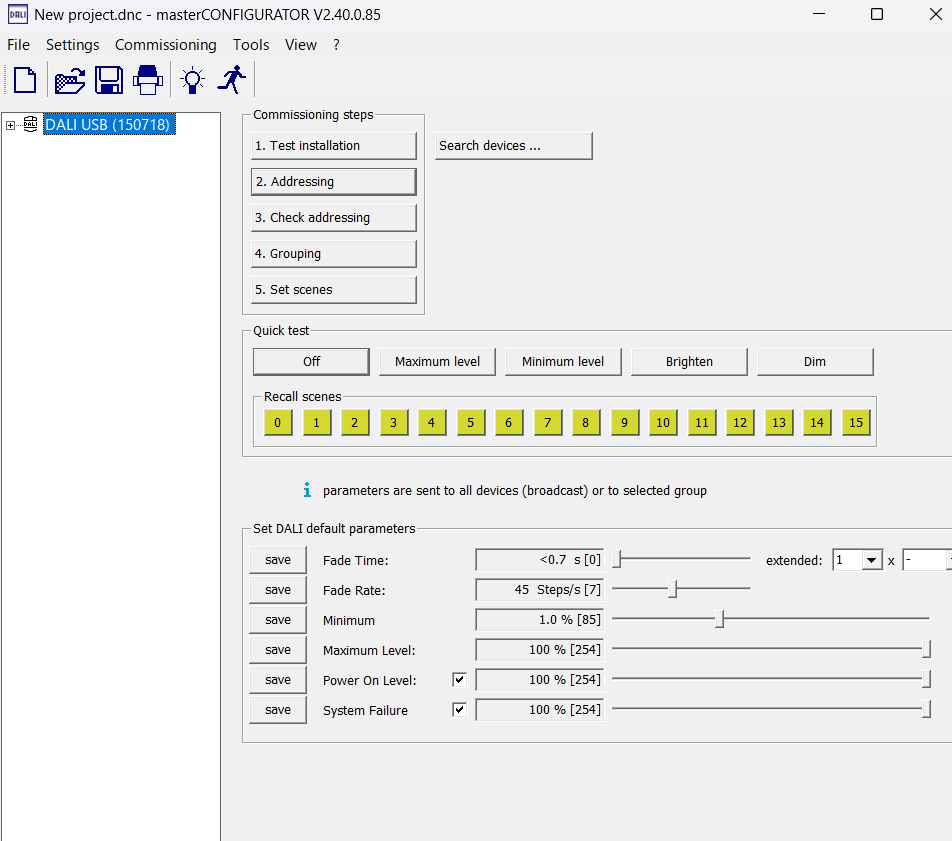Click the Print toolbar icon
This screenshot has width=952, height=841.
pyautogui.click(x=148, y=80)
